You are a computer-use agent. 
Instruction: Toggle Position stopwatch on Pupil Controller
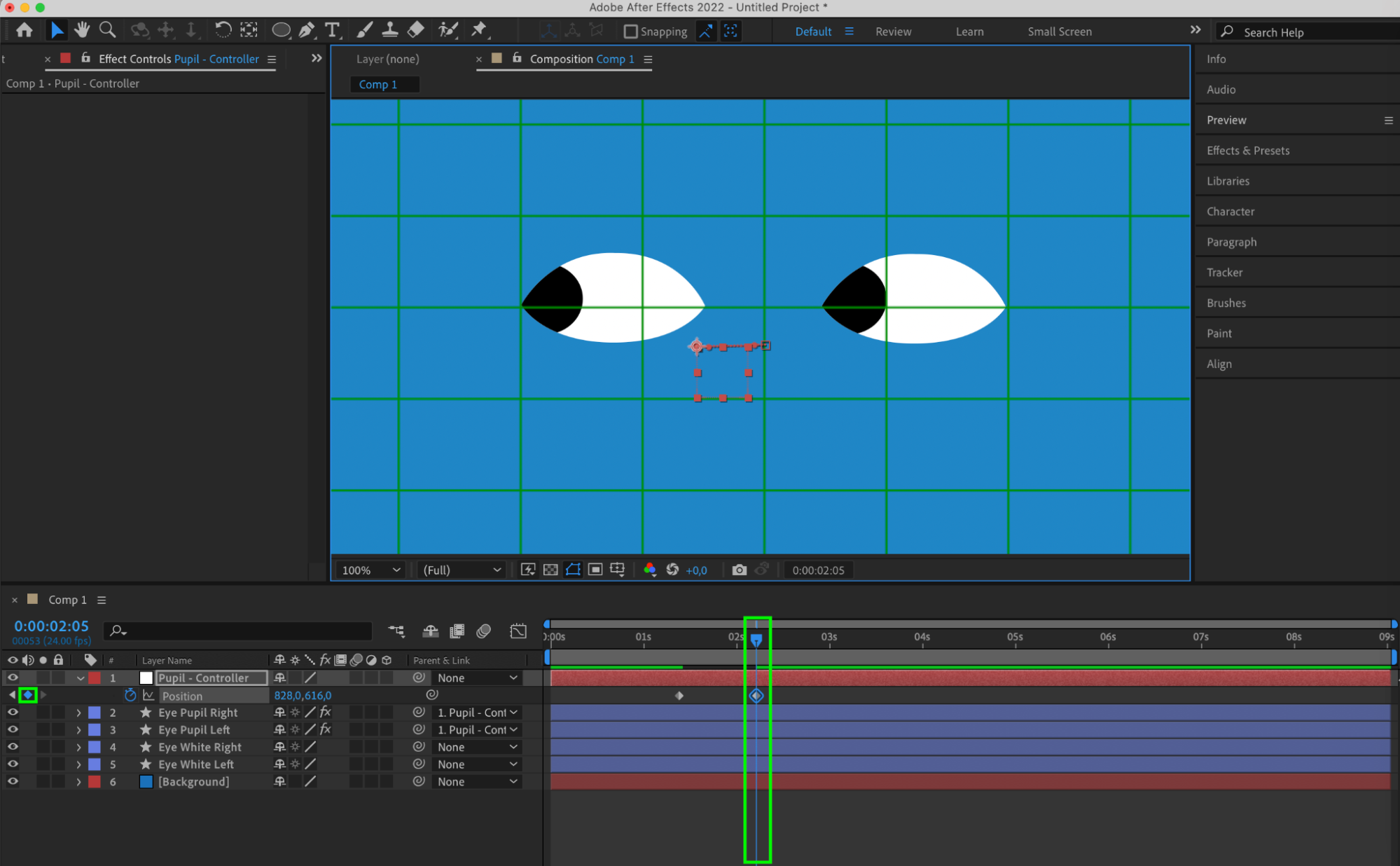(x=130, y=695)
